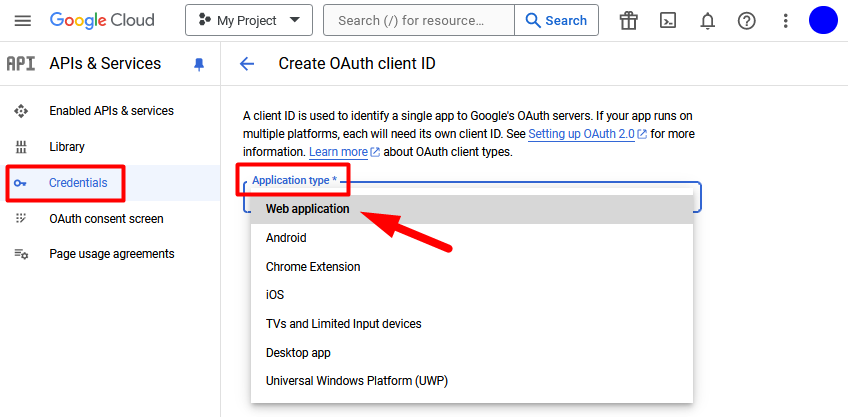
Task: Choose TVs and Limited Input devices
Action: 472,324
